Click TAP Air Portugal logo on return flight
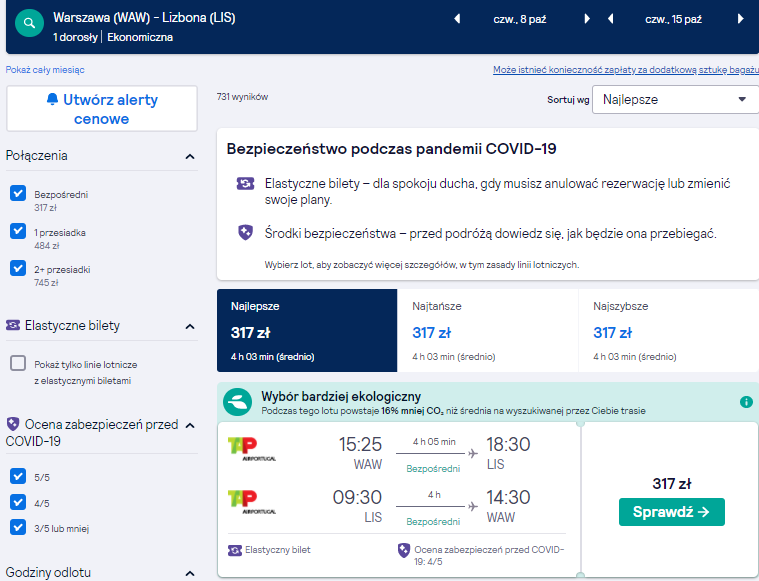The image size is (759, 581). 252,502
